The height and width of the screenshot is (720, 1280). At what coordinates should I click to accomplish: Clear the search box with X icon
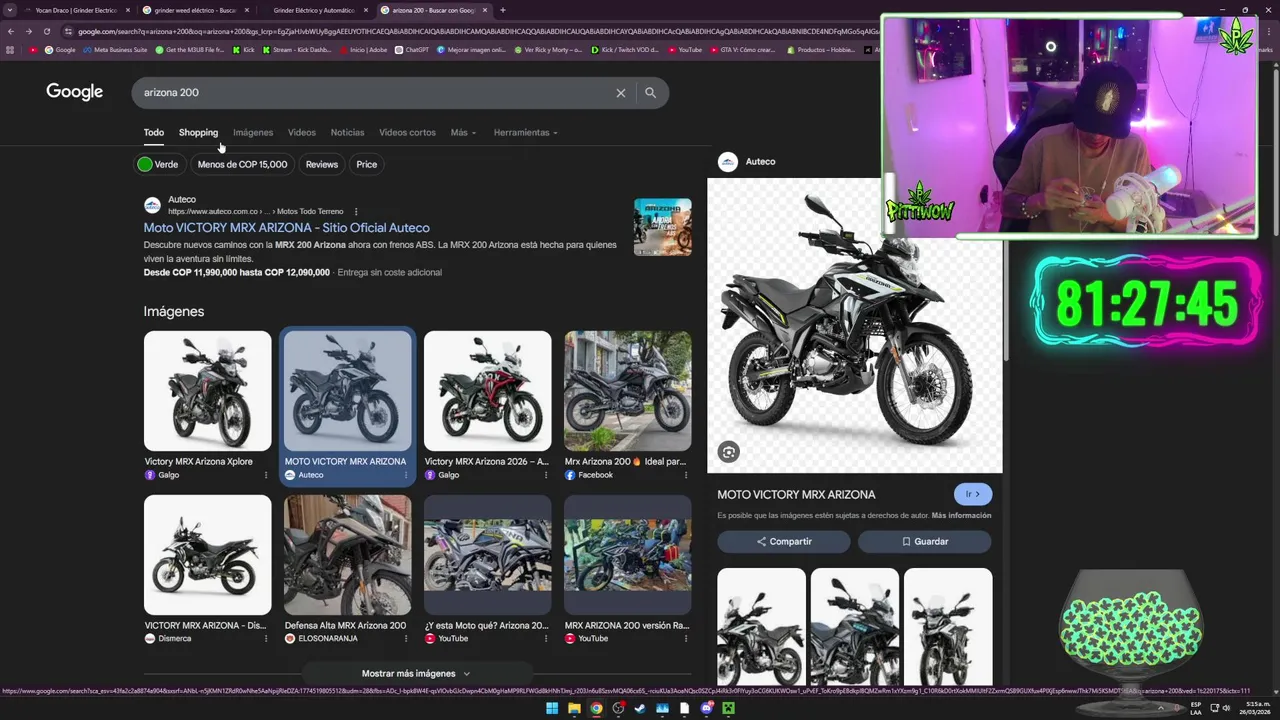[x=621, y=93]
